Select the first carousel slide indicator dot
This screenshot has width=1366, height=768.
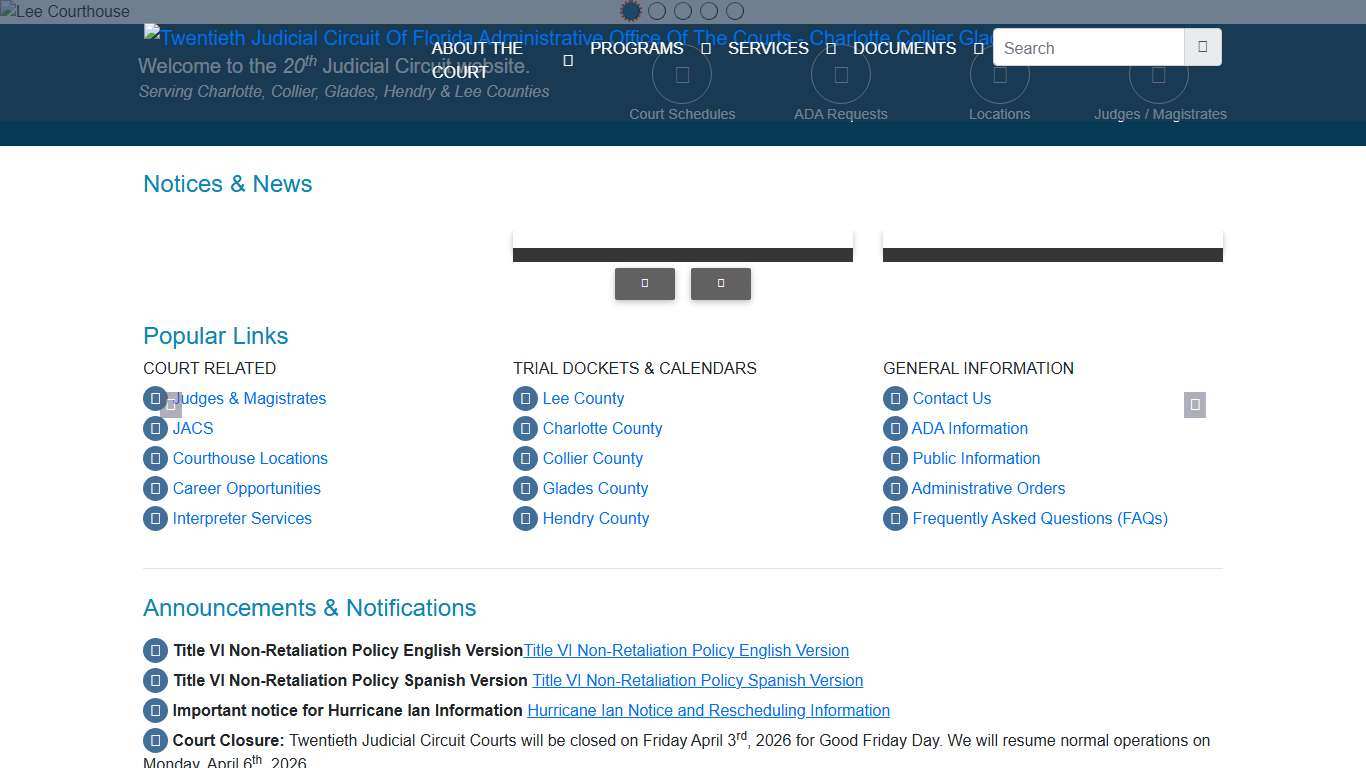point(631,11)
